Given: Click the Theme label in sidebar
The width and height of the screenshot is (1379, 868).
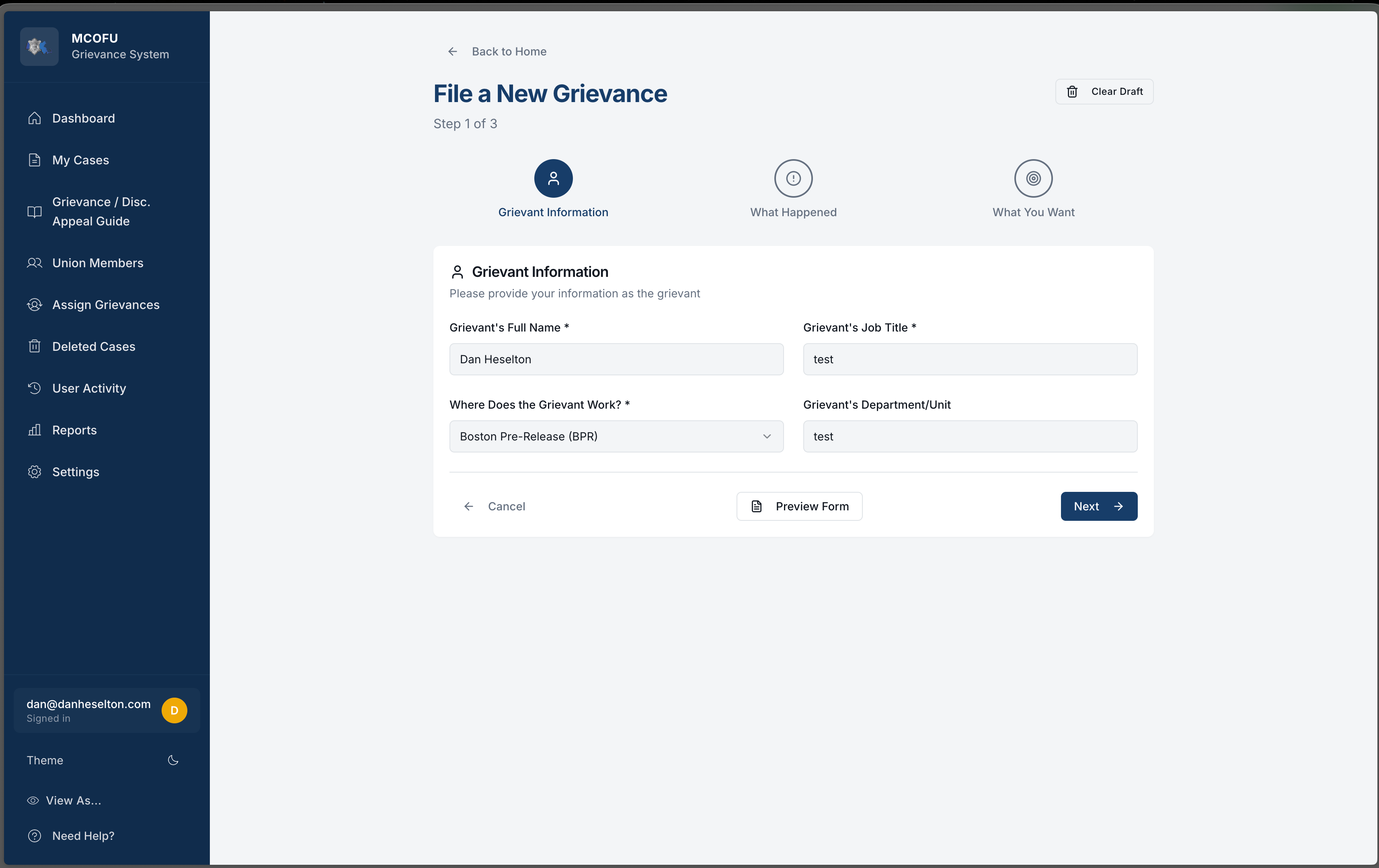Looking at the screenshot, I should [x=45, y=760].
